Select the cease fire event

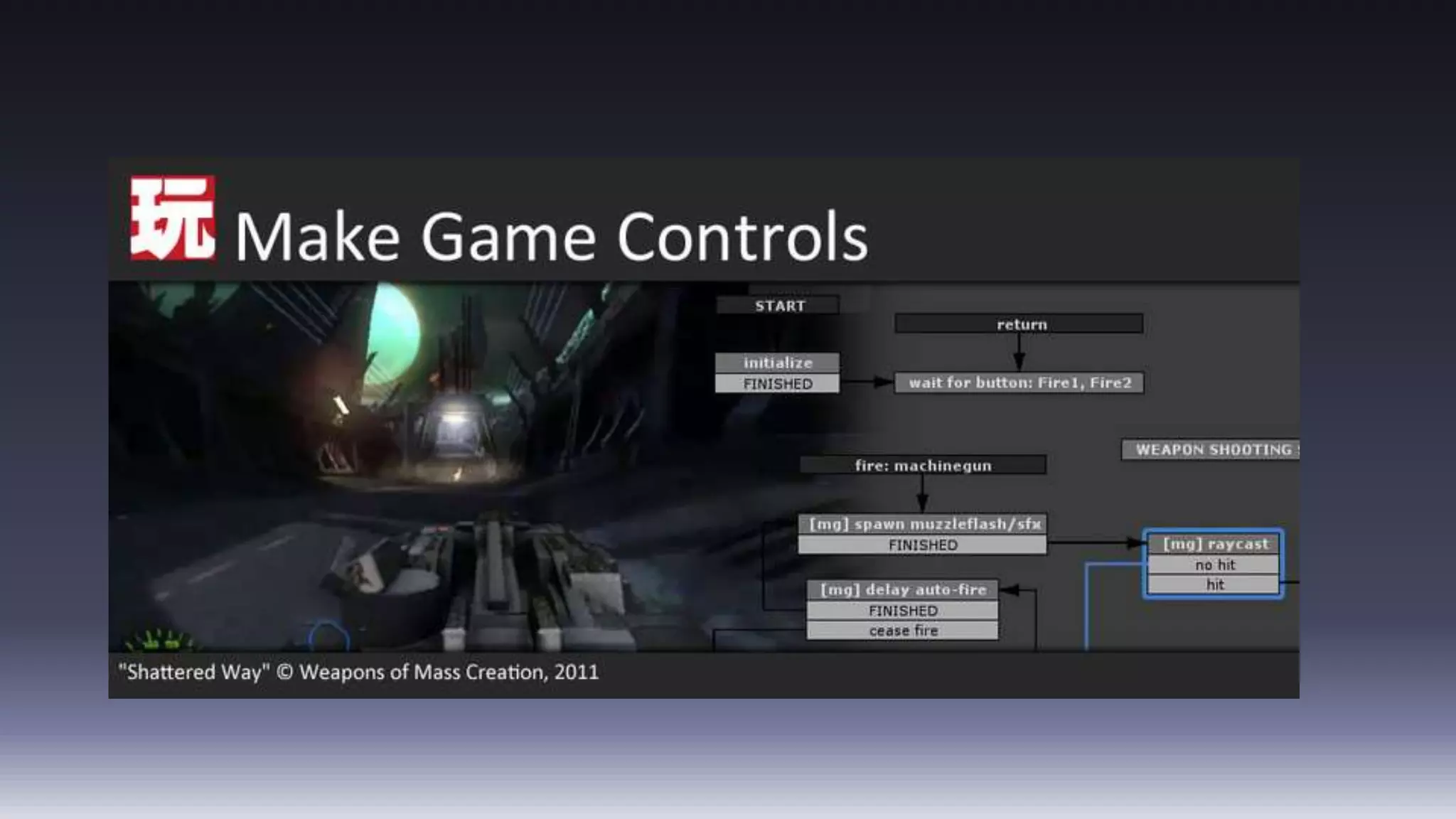[903, 631]
